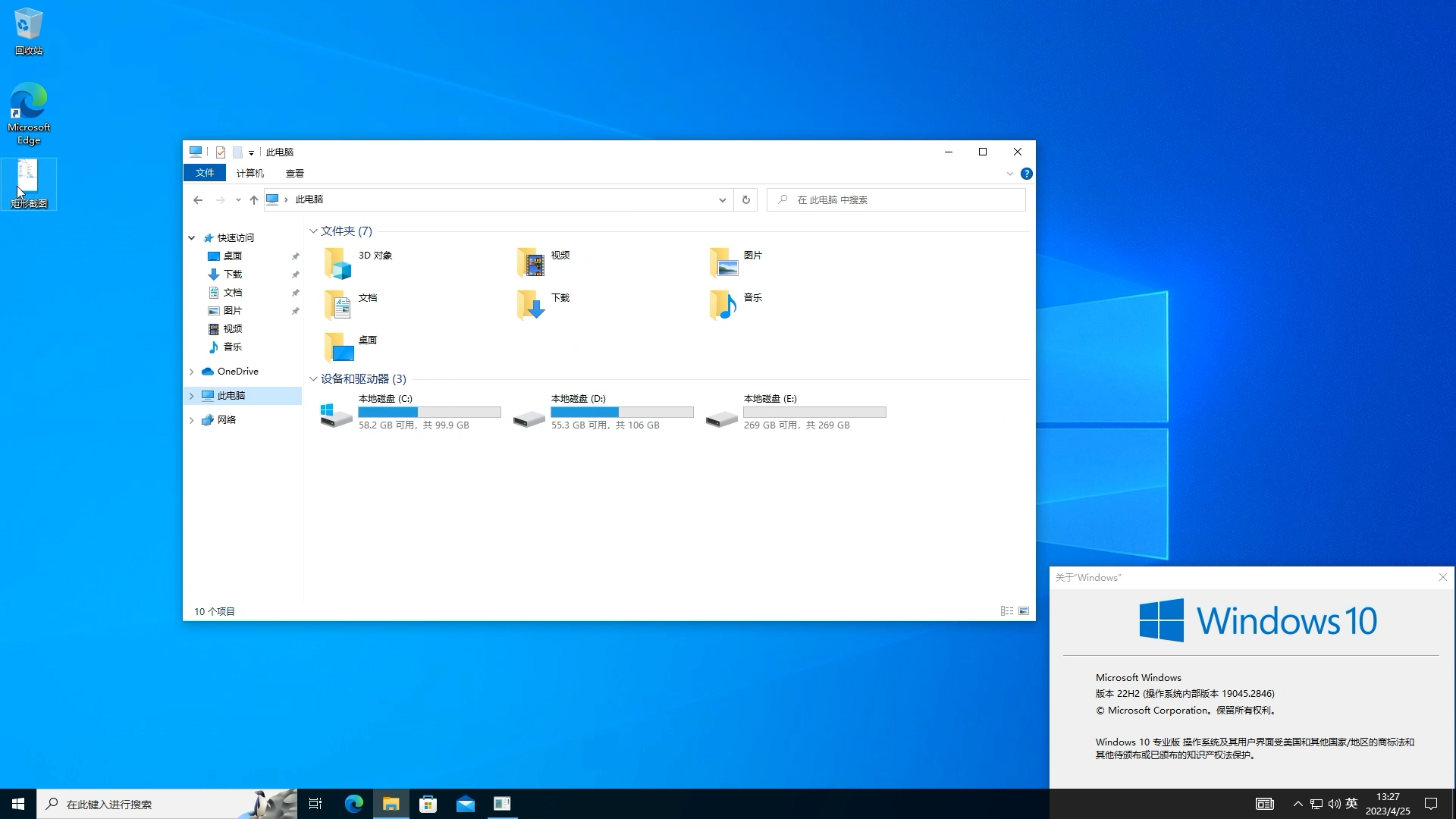Click the back navigation button
Viewport: 1456px width, 819px height.
tap(198, 199)
